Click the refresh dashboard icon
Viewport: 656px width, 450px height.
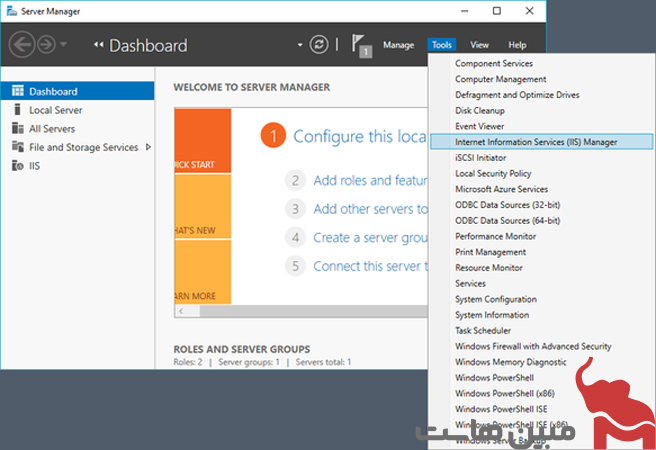319,44
